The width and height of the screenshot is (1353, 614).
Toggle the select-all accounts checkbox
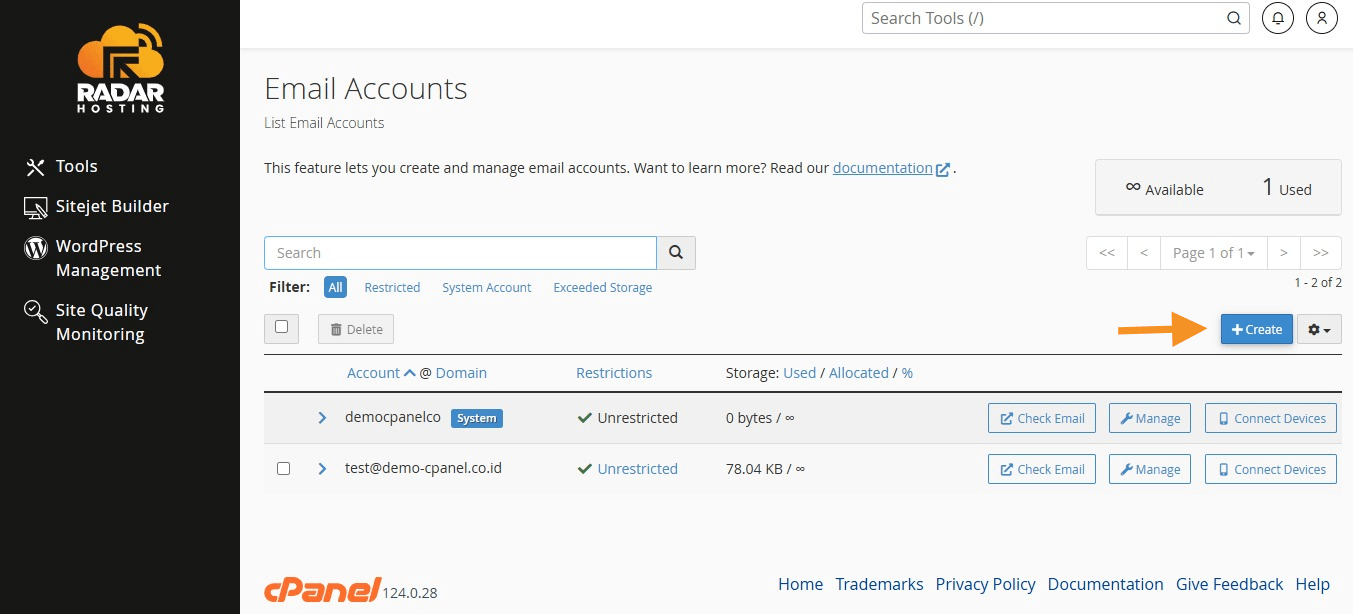click(281, 327)
